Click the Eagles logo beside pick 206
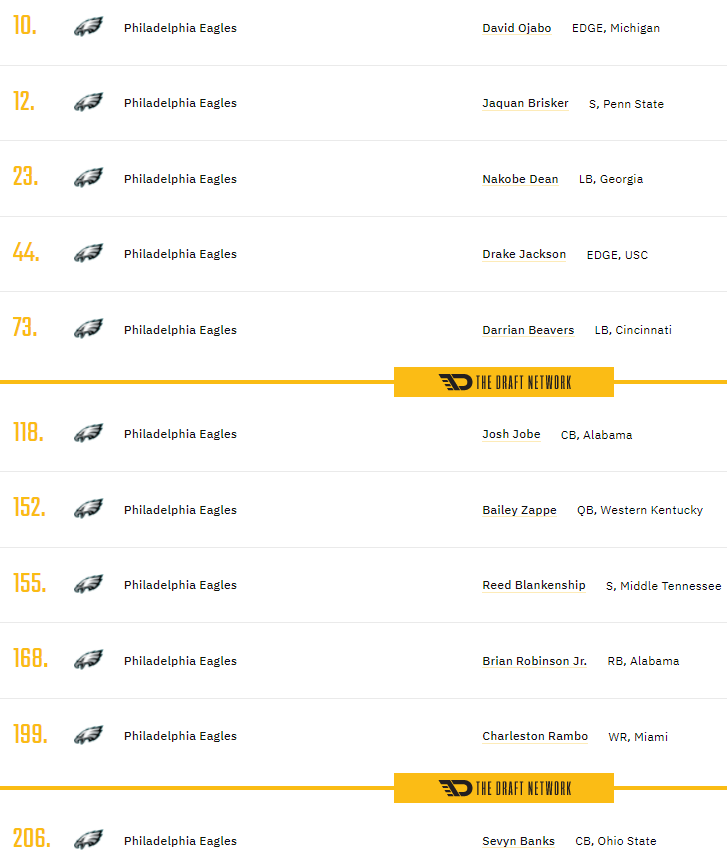 point(88,840)
